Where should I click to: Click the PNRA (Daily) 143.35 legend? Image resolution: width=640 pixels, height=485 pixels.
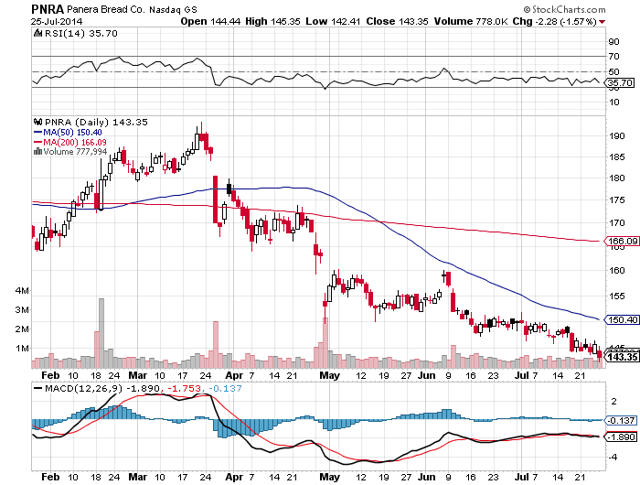96,122
